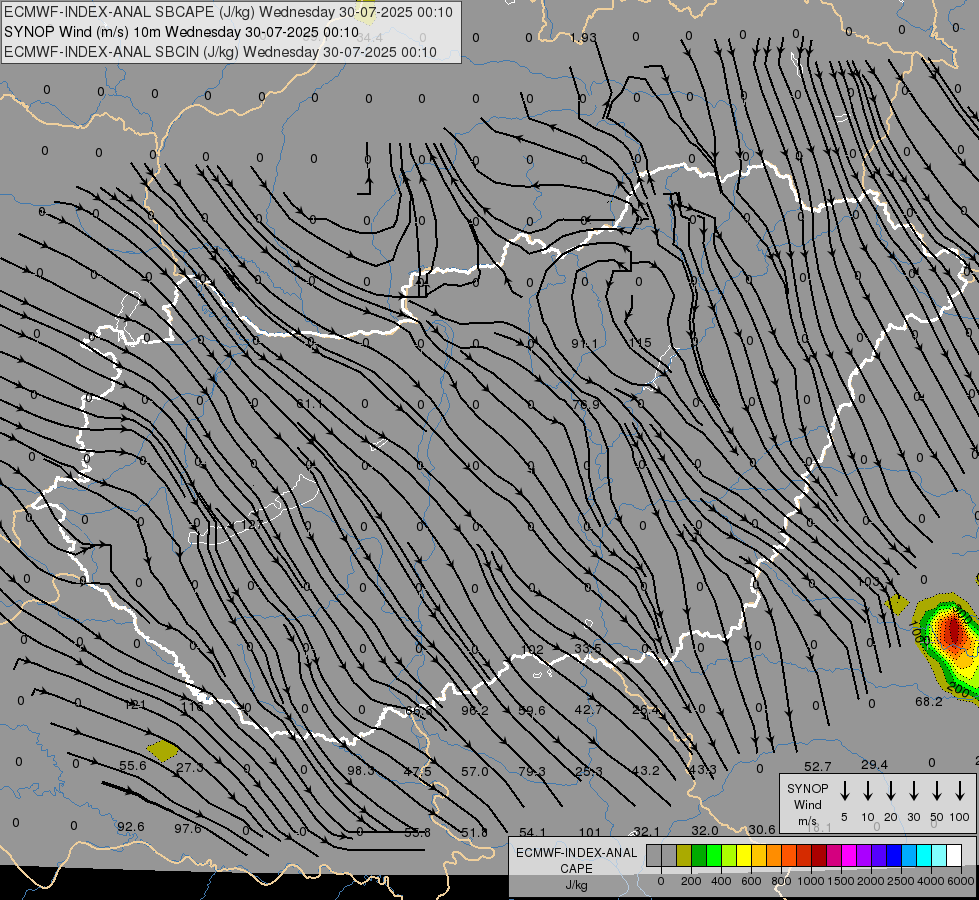Click the SBCAPE title line in header

click(x=228, y=12)
